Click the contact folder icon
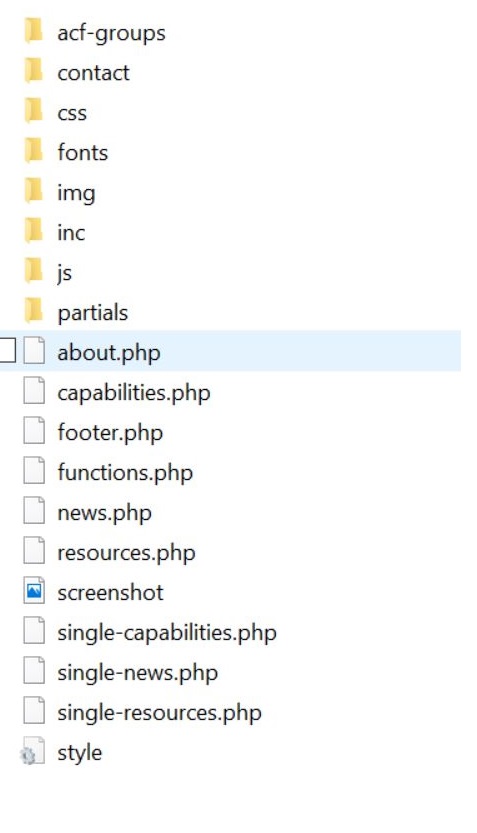477x833 pixels. click(x=33, y=70)
